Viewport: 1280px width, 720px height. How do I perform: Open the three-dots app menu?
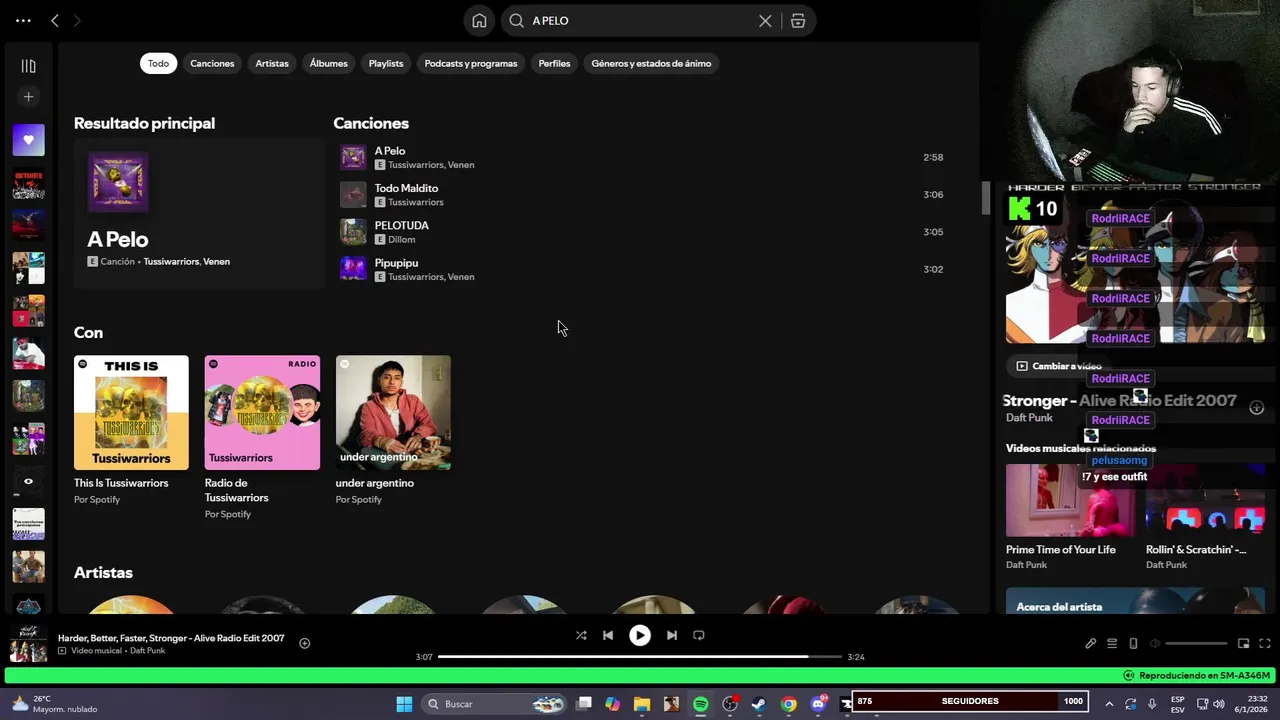[23, 20]
